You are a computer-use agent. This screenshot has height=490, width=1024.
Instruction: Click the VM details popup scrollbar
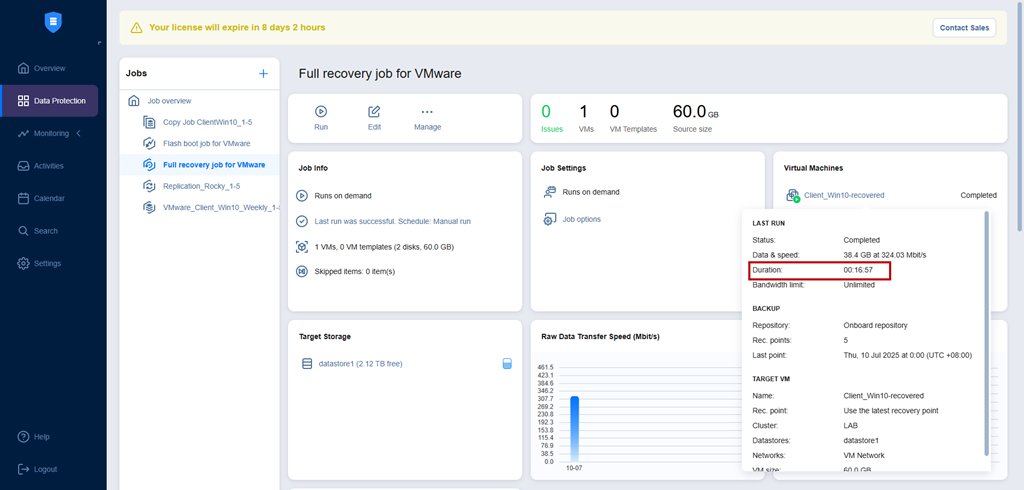point(987,333)
